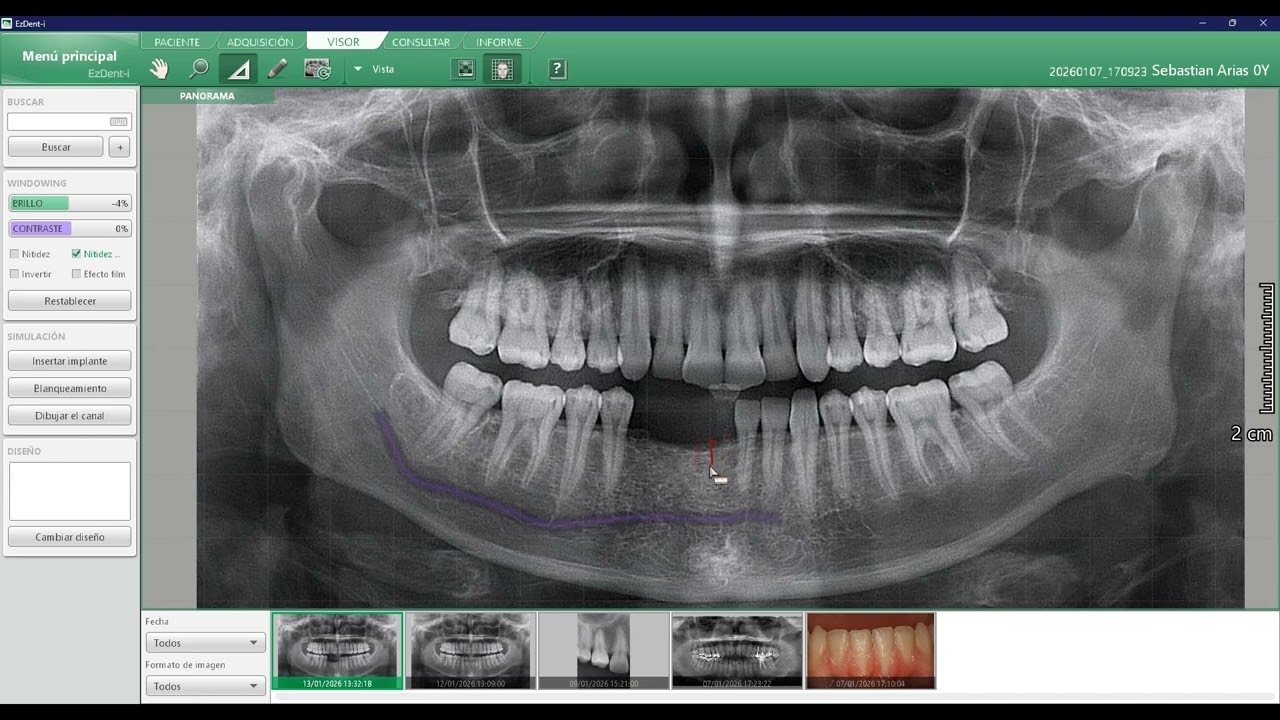
Task: Click the Restablecer button
Action: click(x=70, y=301)
